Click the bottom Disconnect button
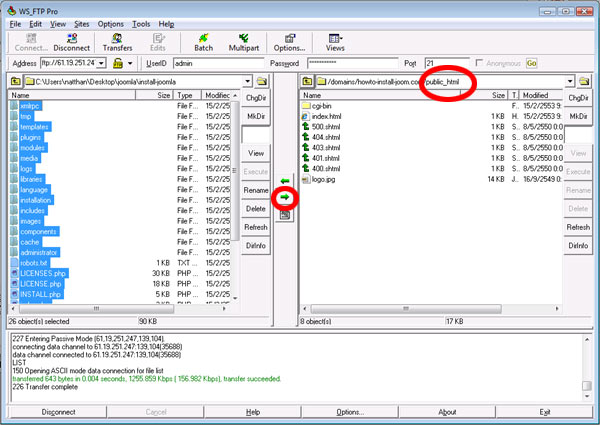The width and height of the screenshot is (600, 425). (x=58, y=412)
